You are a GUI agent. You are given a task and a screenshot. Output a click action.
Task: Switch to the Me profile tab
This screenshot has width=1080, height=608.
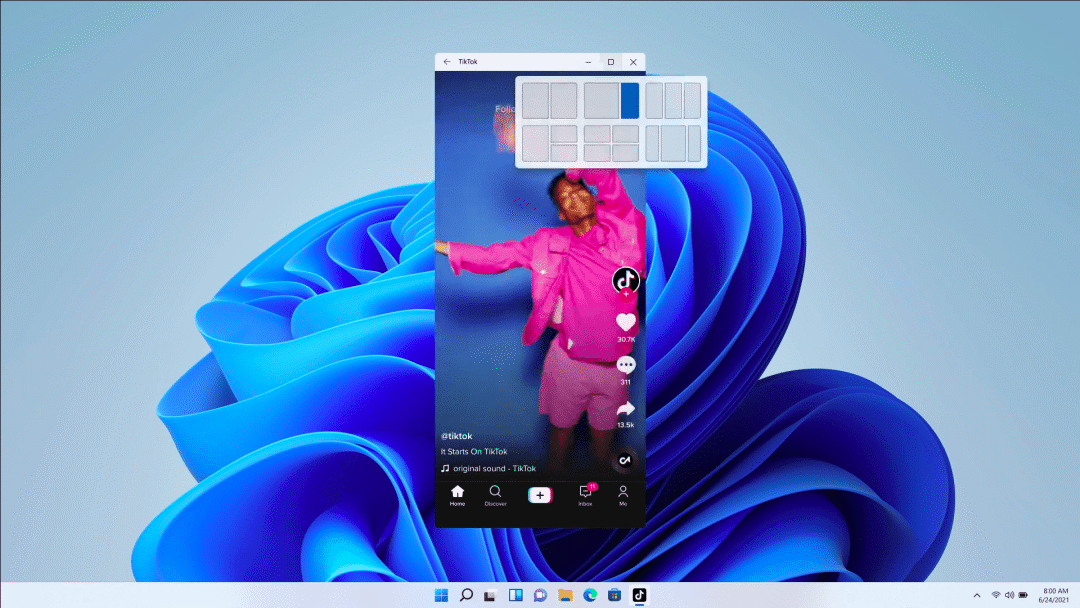click(x=623, y=495)
